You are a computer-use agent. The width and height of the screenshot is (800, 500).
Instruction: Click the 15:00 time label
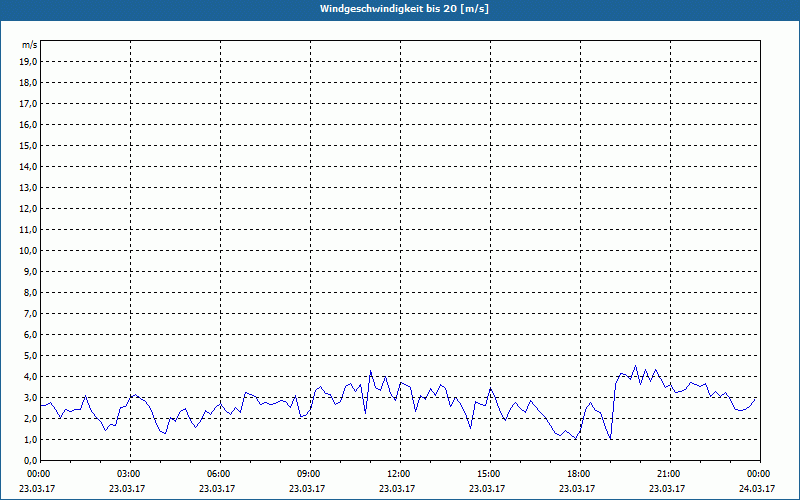pos(490,474)
